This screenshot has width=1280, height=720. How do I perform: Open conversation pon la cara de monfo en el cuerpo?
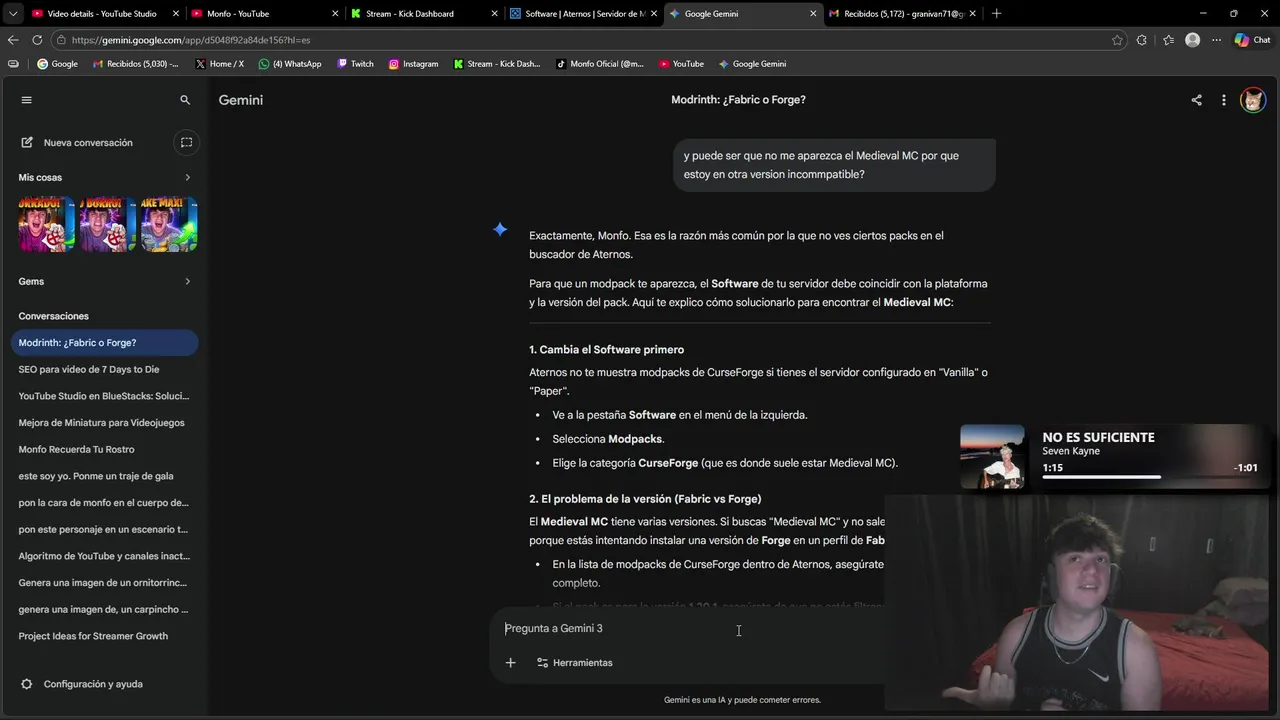pyautogui.click(x=104, y=503)
